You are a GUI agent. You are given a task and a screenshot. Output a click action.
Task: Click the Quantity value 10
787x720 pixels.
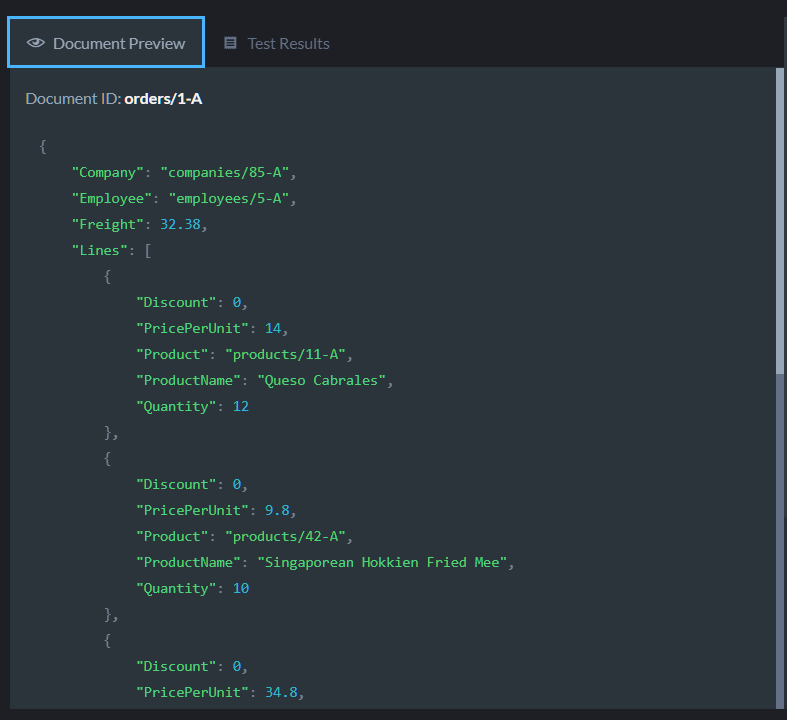(241, 588)
